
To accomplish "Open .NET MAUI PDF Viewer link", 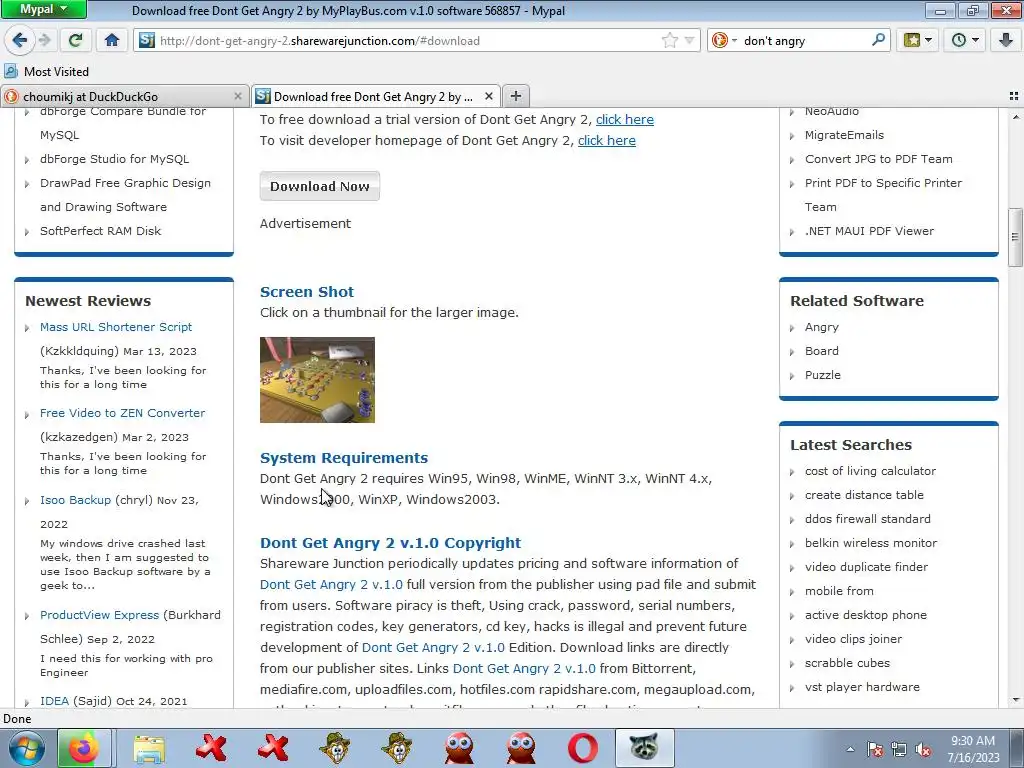I will pos(869,231).
